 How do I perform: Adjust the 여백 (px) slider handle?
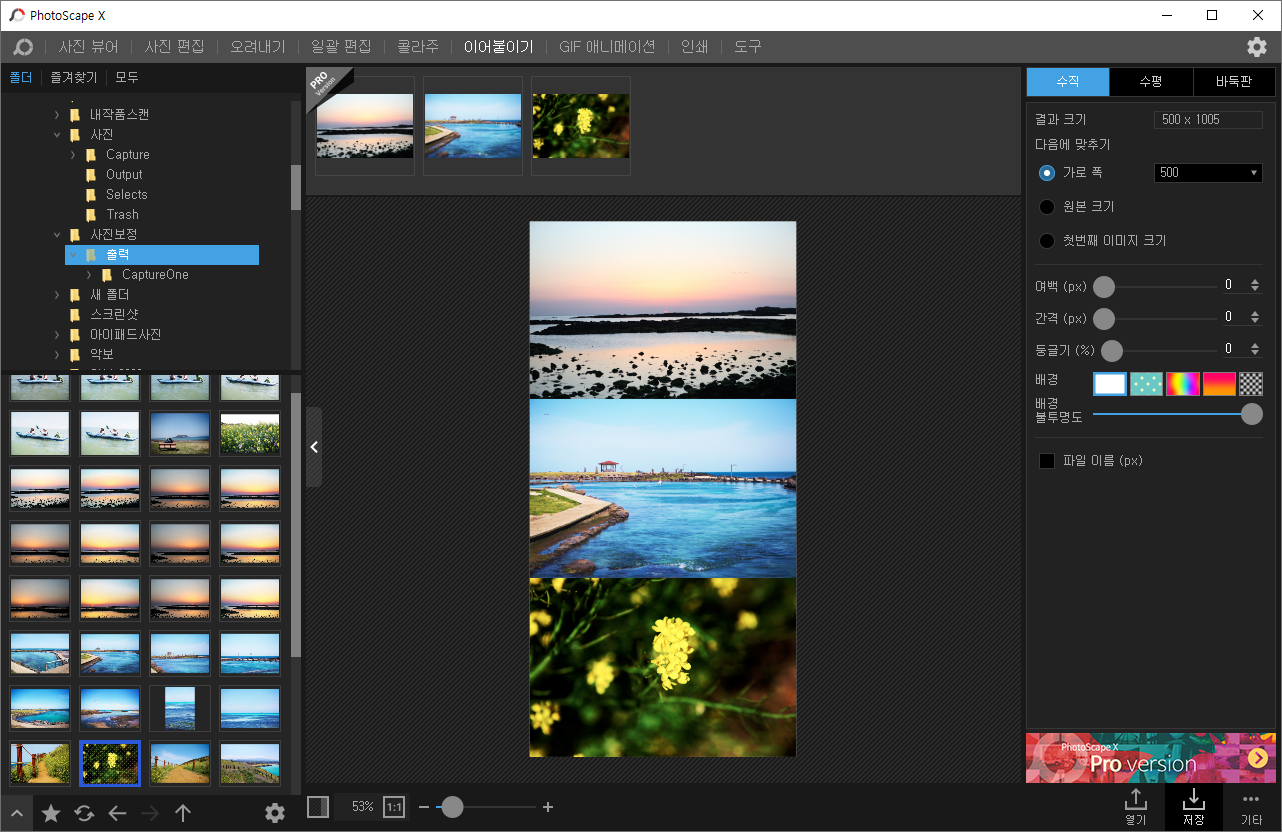(1104, 287)
